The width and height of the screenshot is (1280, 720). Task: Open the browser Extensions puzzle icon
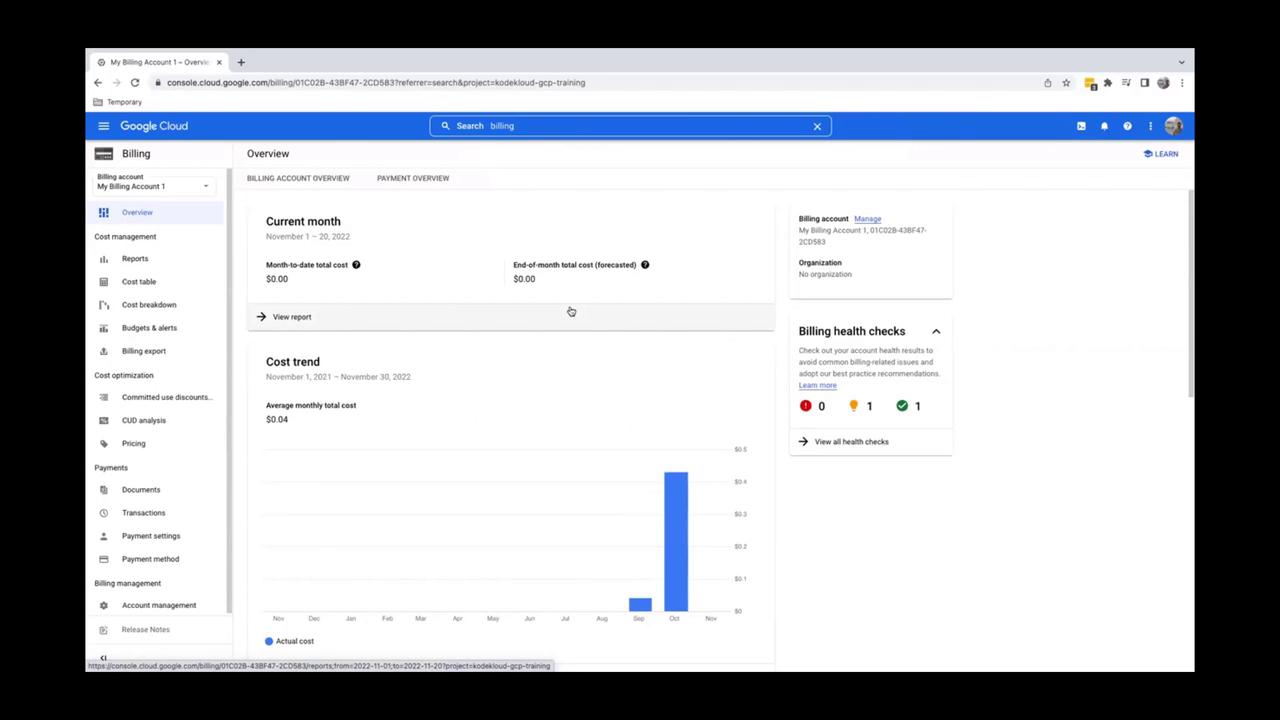[1108, 83]
